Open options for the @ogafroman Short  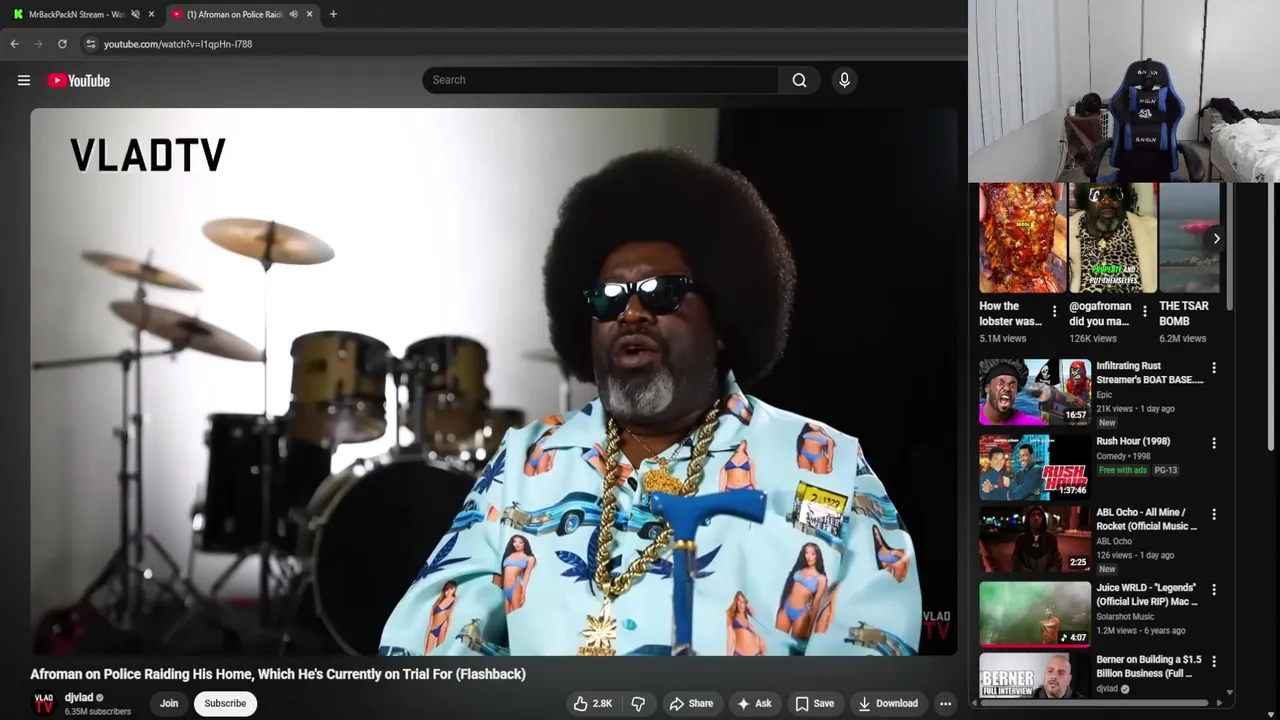[x=1144, y=311]
